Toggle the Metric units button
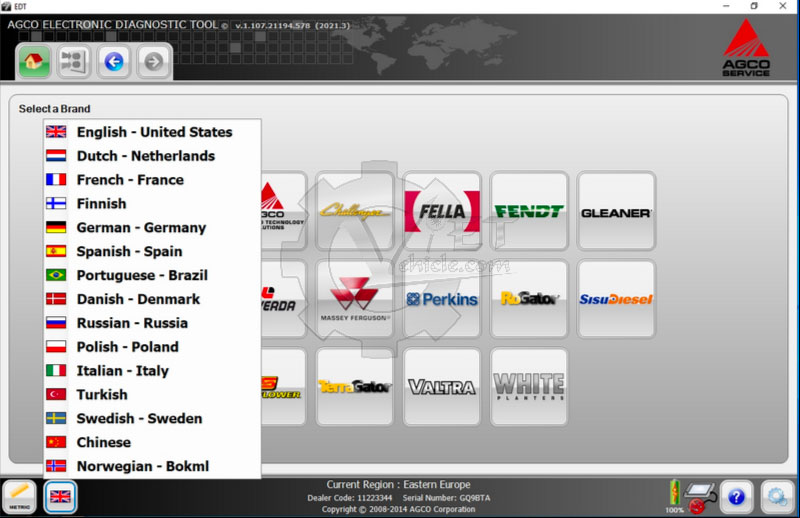Image resolution: width=800 pixels, height=518 pixels. [20, 496]
